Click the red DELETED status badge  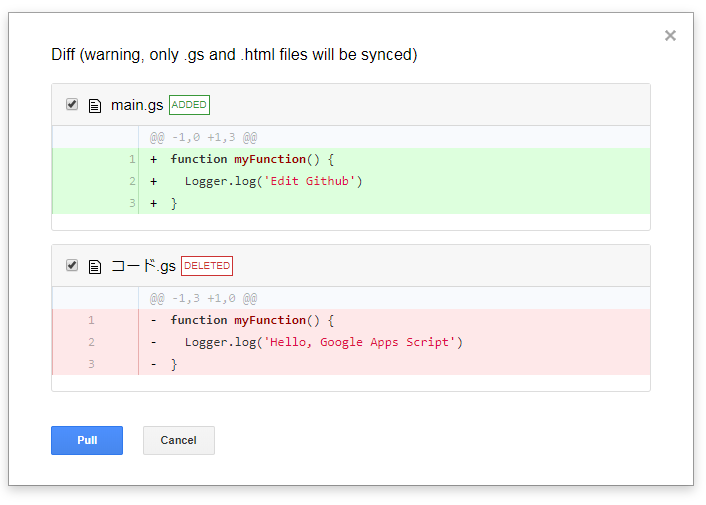207,266
